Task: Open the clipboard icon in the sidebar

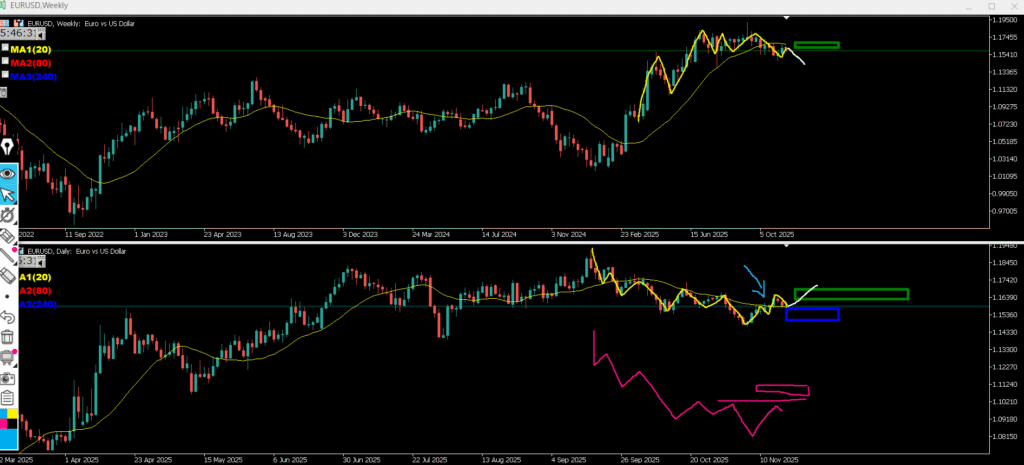Action: pyautogui.click(x=8, y=398)
